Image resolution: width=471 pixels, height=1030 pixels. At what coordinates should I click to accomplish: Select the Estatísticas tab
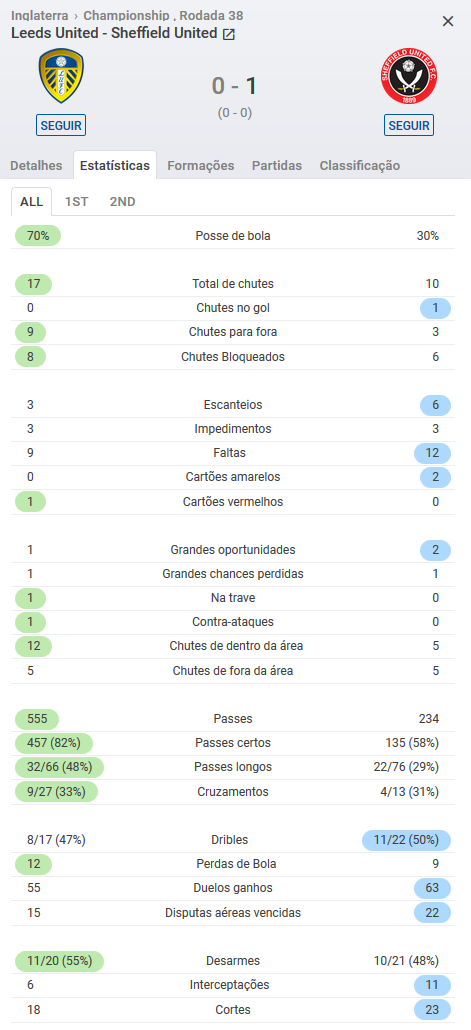click(x=115, y=166)
